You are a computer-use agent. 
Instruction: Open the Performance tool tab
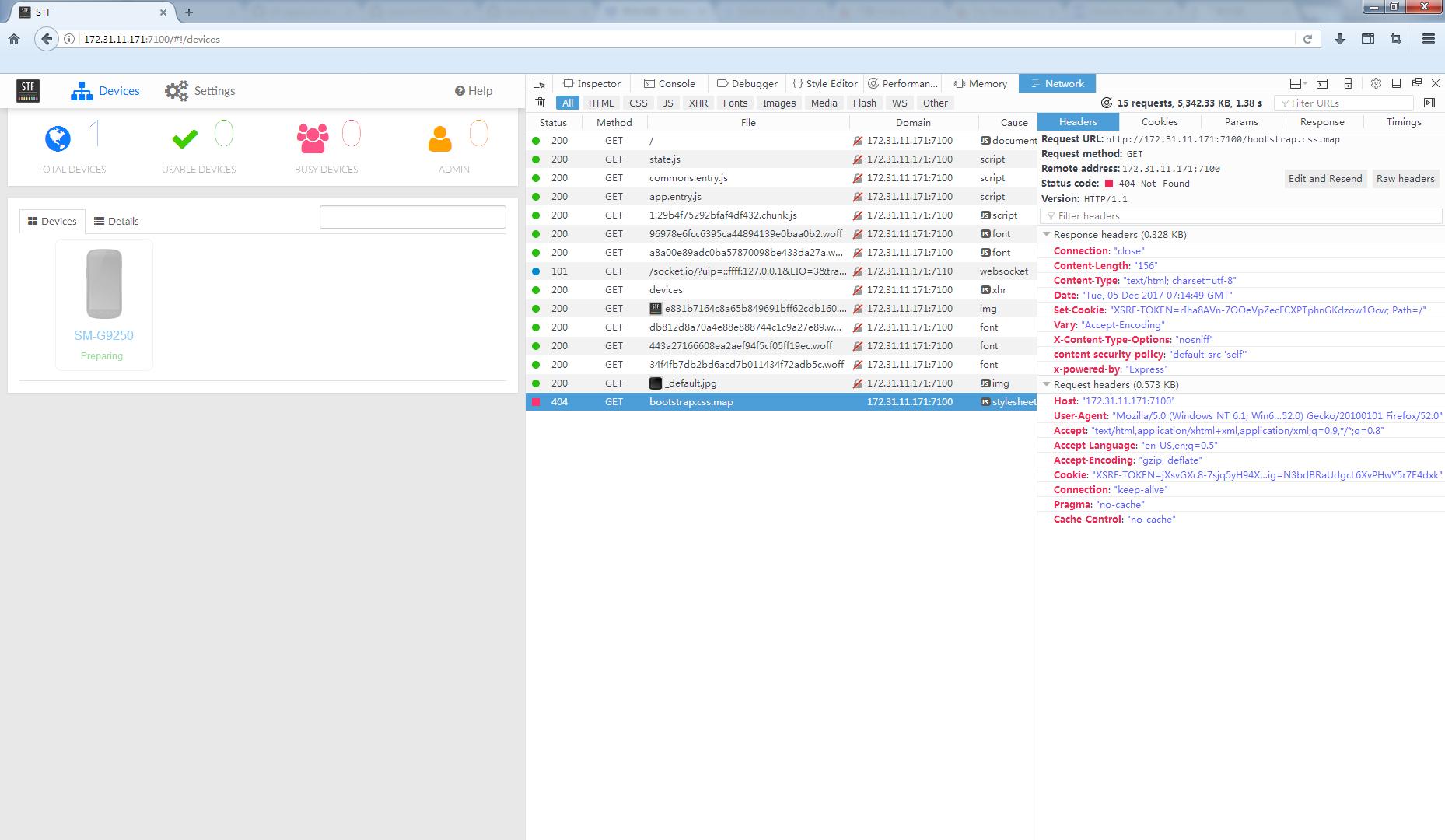point(903,83)
